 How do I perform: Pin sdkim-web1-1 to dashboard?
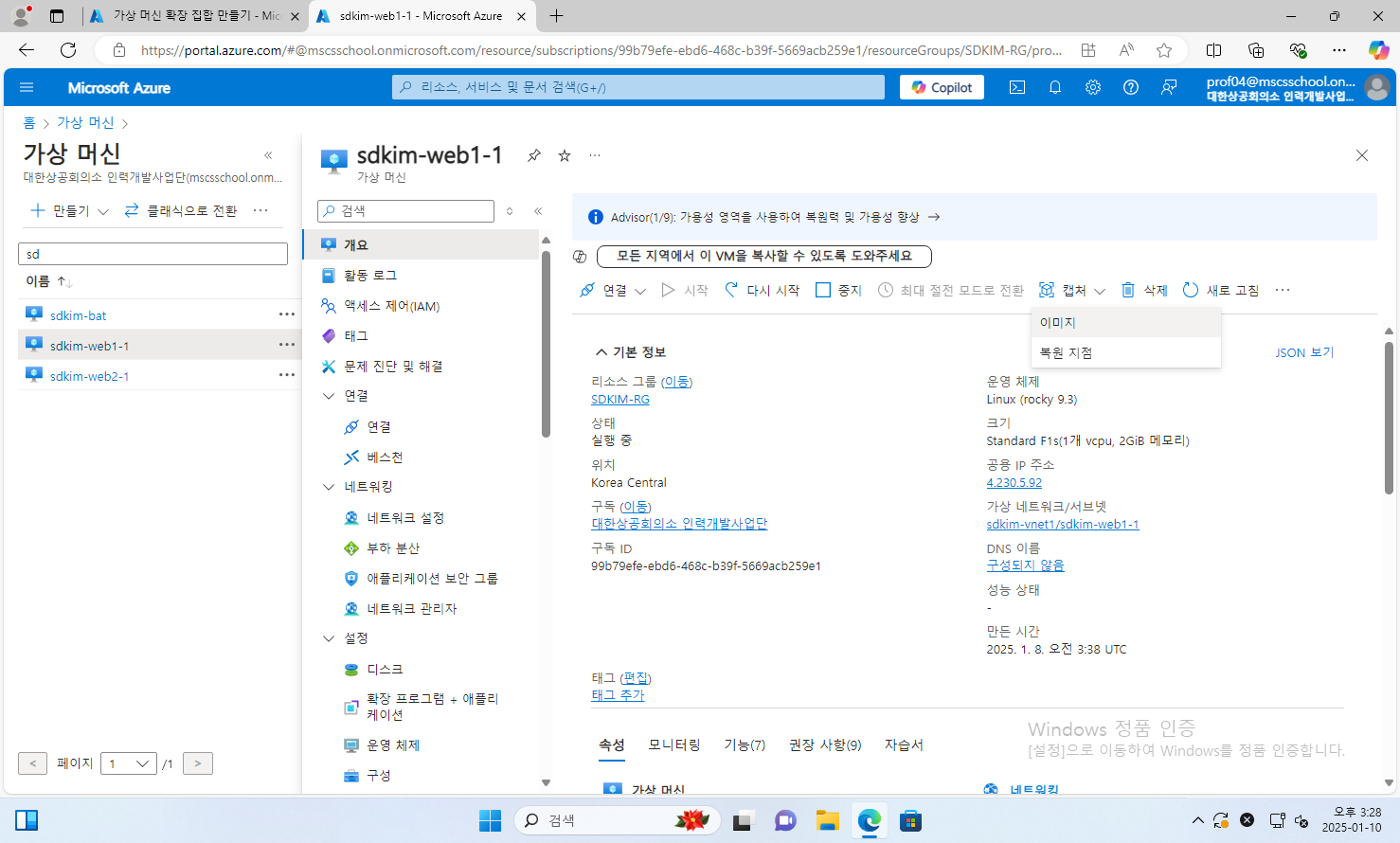(534, 155)
